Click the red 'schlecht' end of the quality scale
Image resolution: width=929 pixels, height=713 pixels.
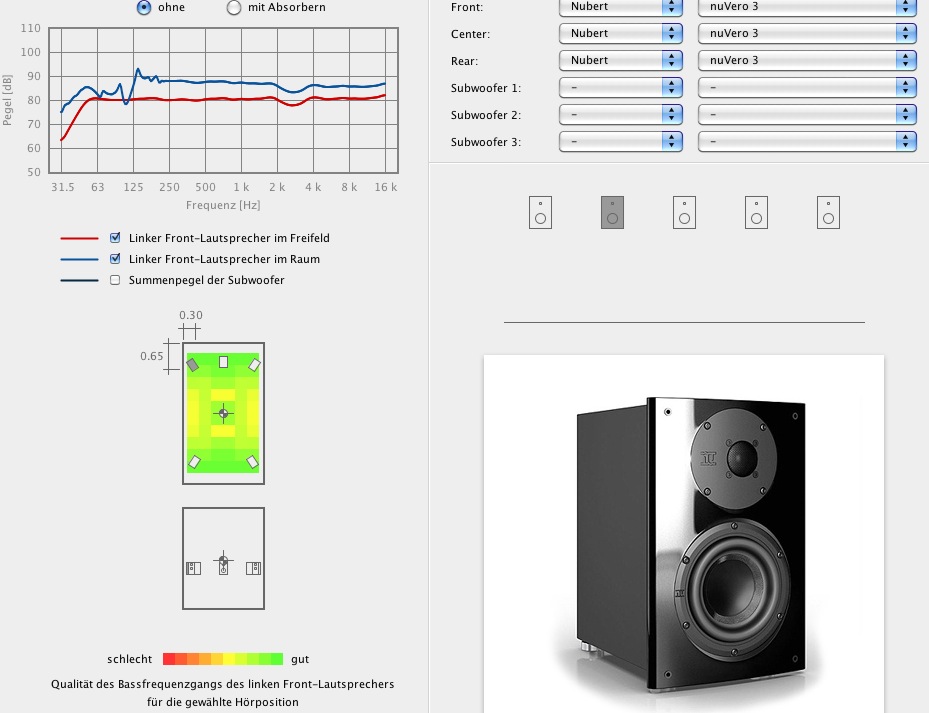click(x=169, y=659)
